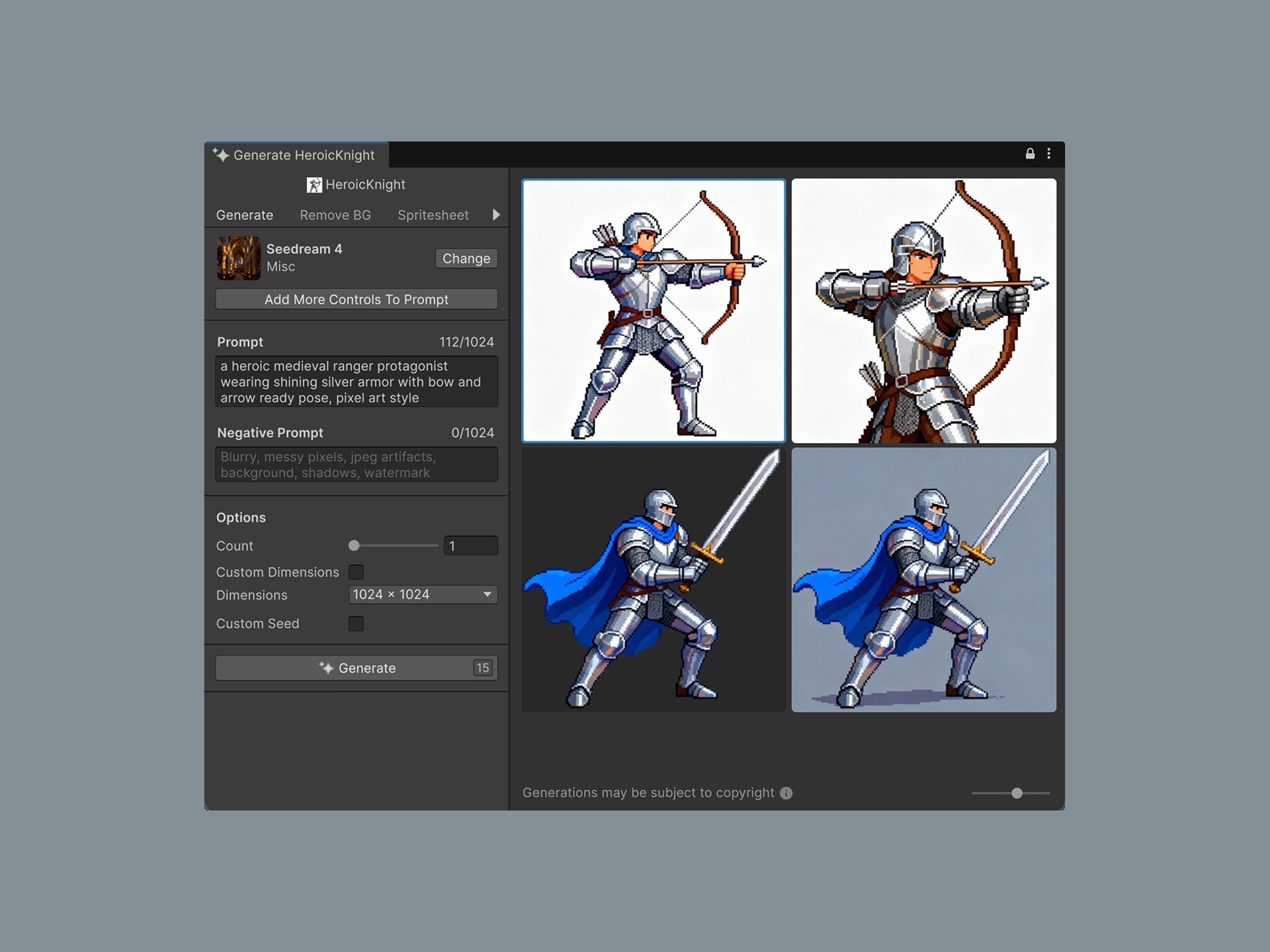1270x952 pixels.
Task: Enable the Custom Dimensions checkbox
Action: coord(356,573)
